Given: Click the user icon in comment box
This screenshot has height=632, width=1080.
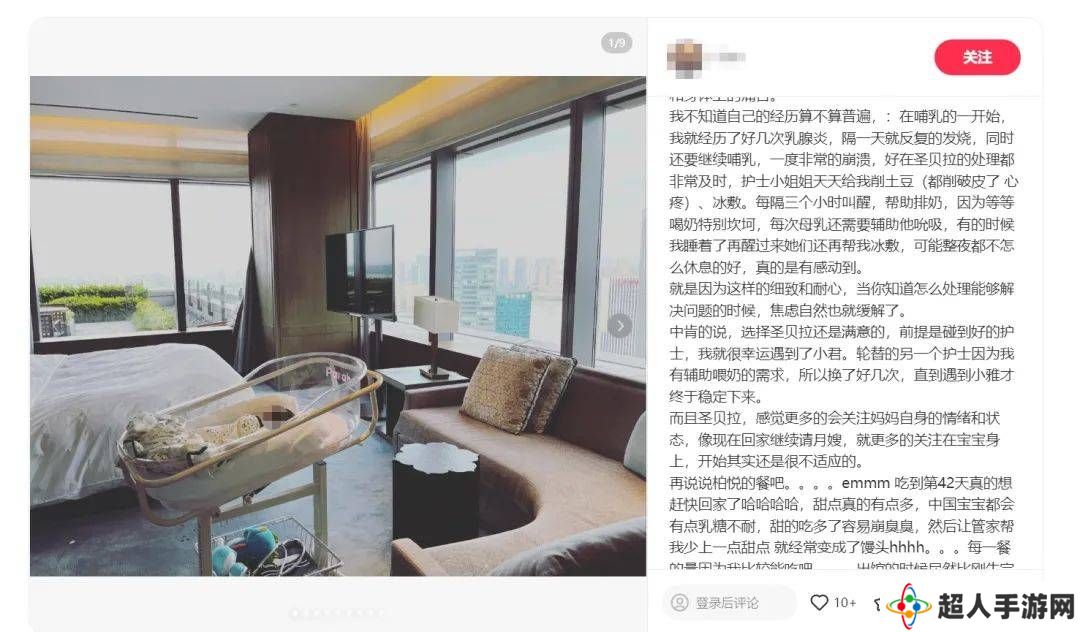Looking at the screenshot, I should pos(679,603).
